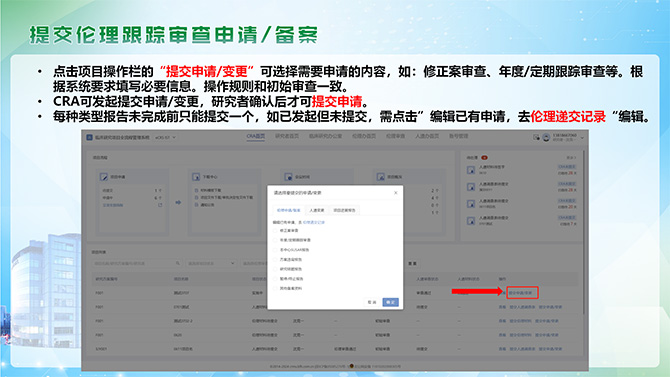
Task: Open the 伦理审查 nav tab
Action: 395,136
